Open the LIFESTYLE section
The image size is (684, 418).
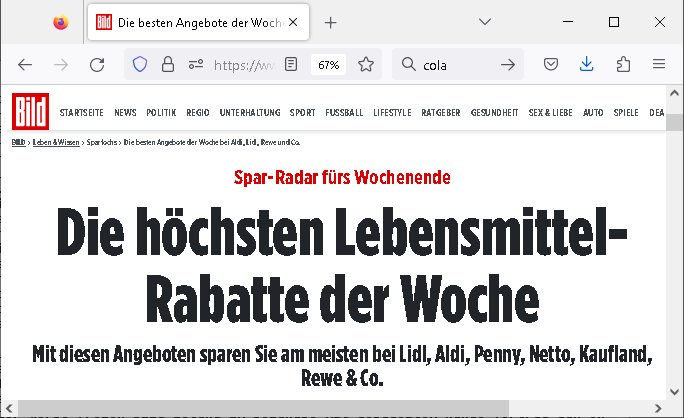click(392, 113)
